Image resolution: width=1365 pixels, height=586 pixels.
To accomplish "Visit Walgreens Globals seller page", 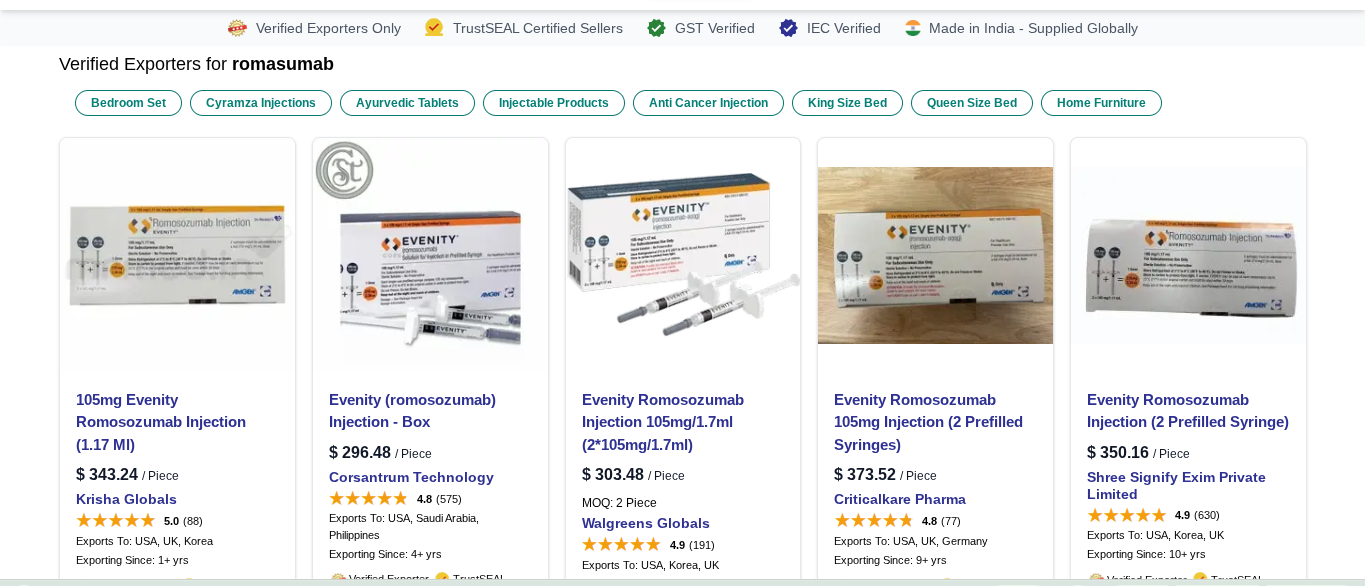I will [646, 523].
